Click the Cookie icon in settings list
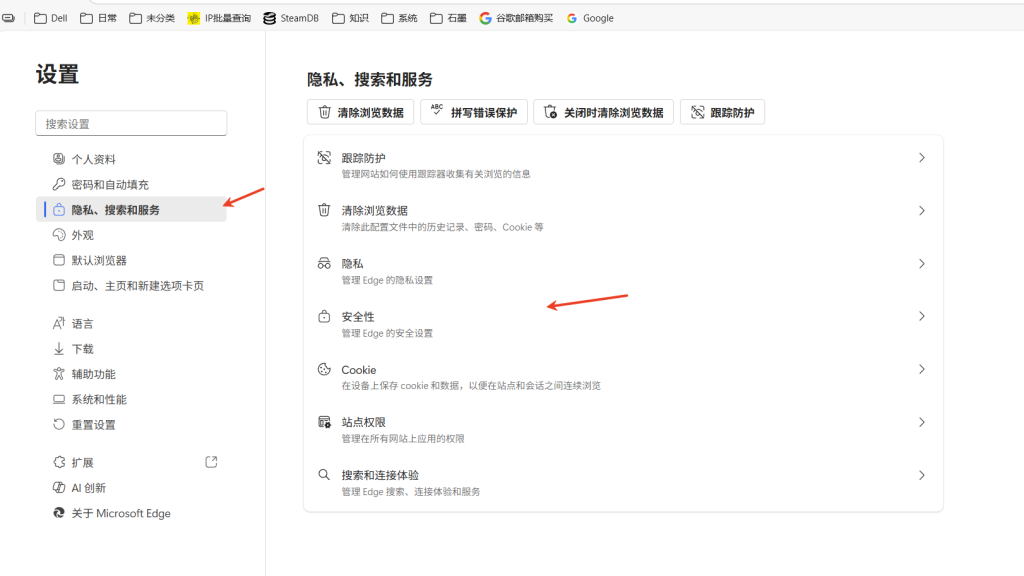The height and width of the screenshot is (576, 1024). point(324,370)
